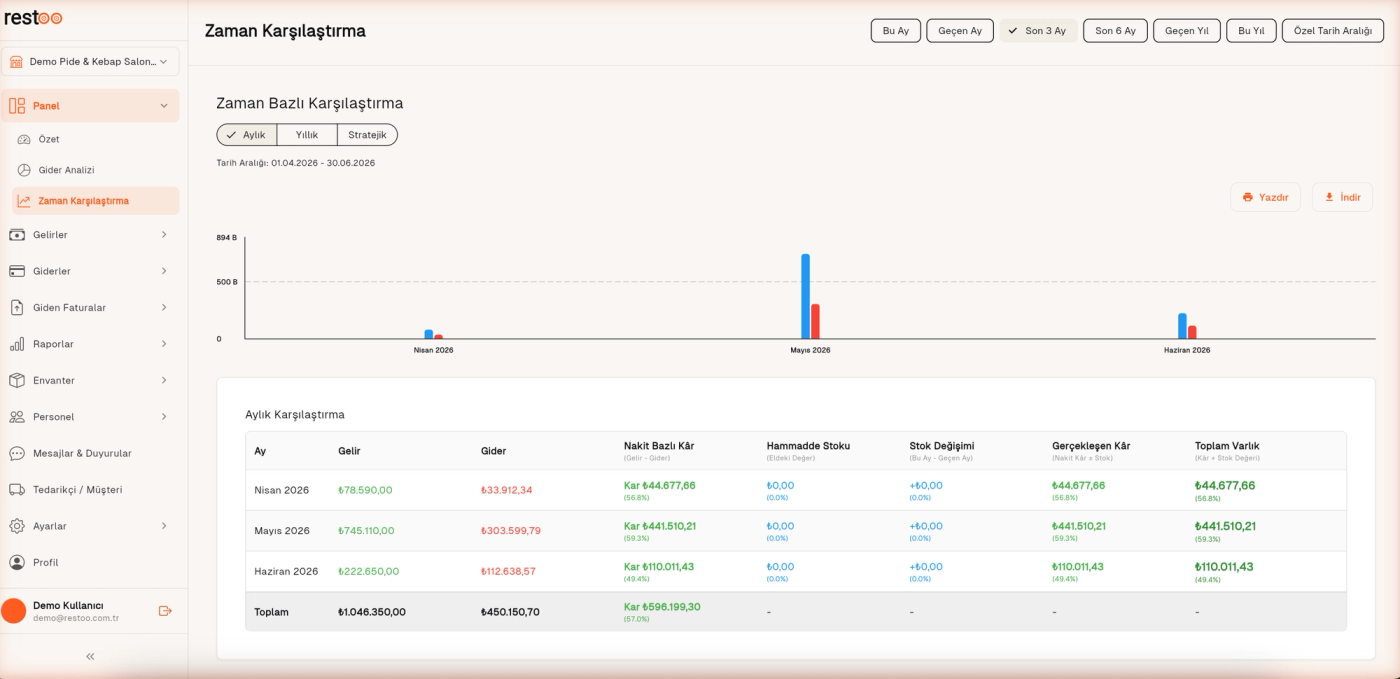Switch to the Yıllık view
Viewport: 1400px width, 679px height.
(307, 135)
